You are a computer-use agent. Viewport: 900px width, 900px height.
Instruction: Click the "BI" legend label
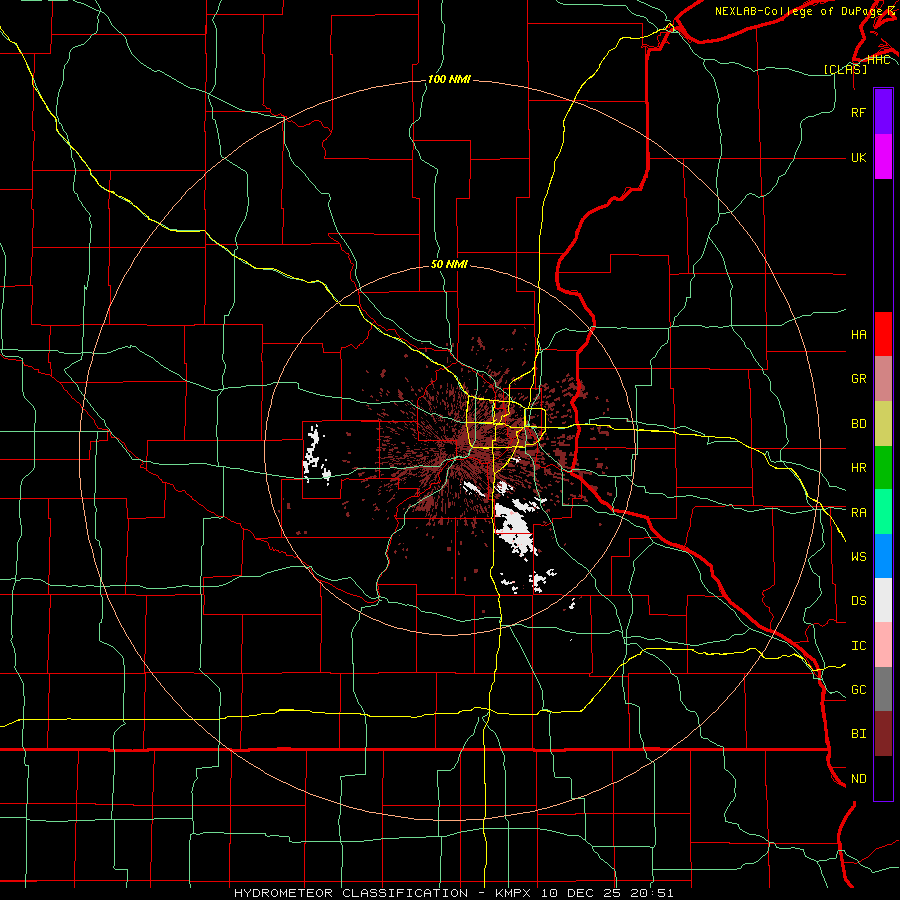point(859,734)
